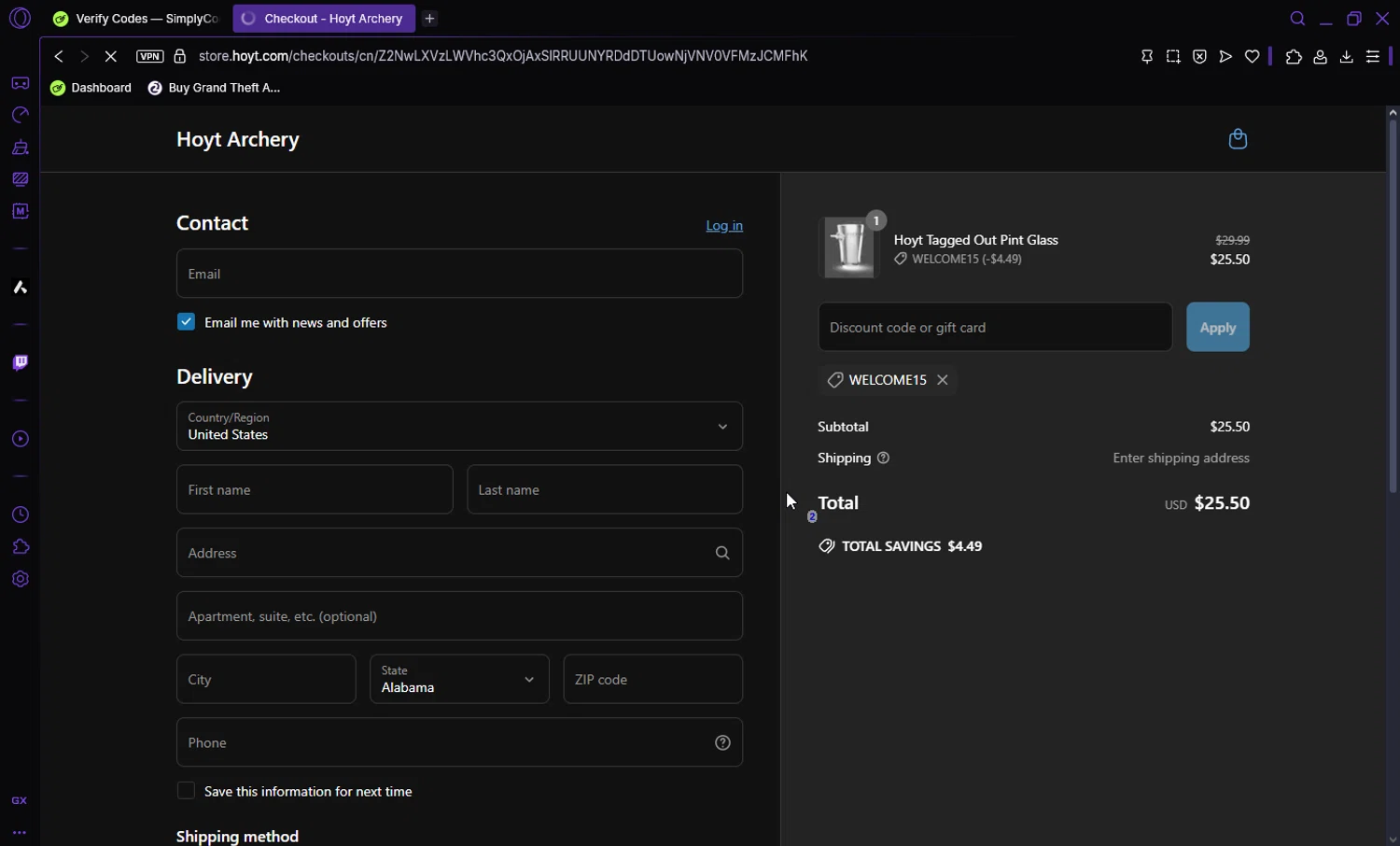This screenshot has height=846, width=1400.
Task: Open Settings gear icon in sidebar
Action: 20,579
